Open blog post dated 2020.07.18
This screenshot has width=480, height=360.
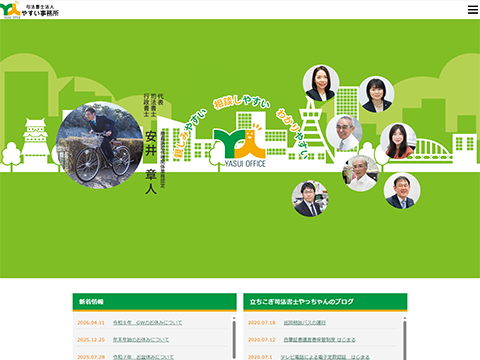click(305, 323)
